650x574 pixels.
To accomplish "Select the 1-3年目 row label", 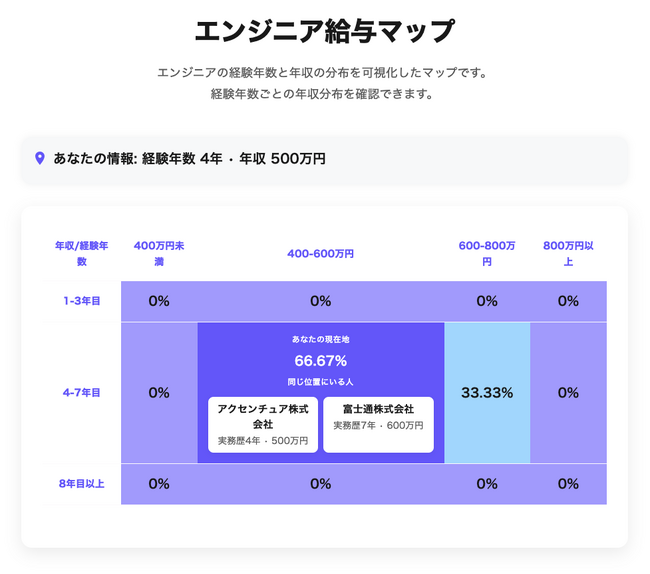I will pyautogui.click(x=82, y=301).
